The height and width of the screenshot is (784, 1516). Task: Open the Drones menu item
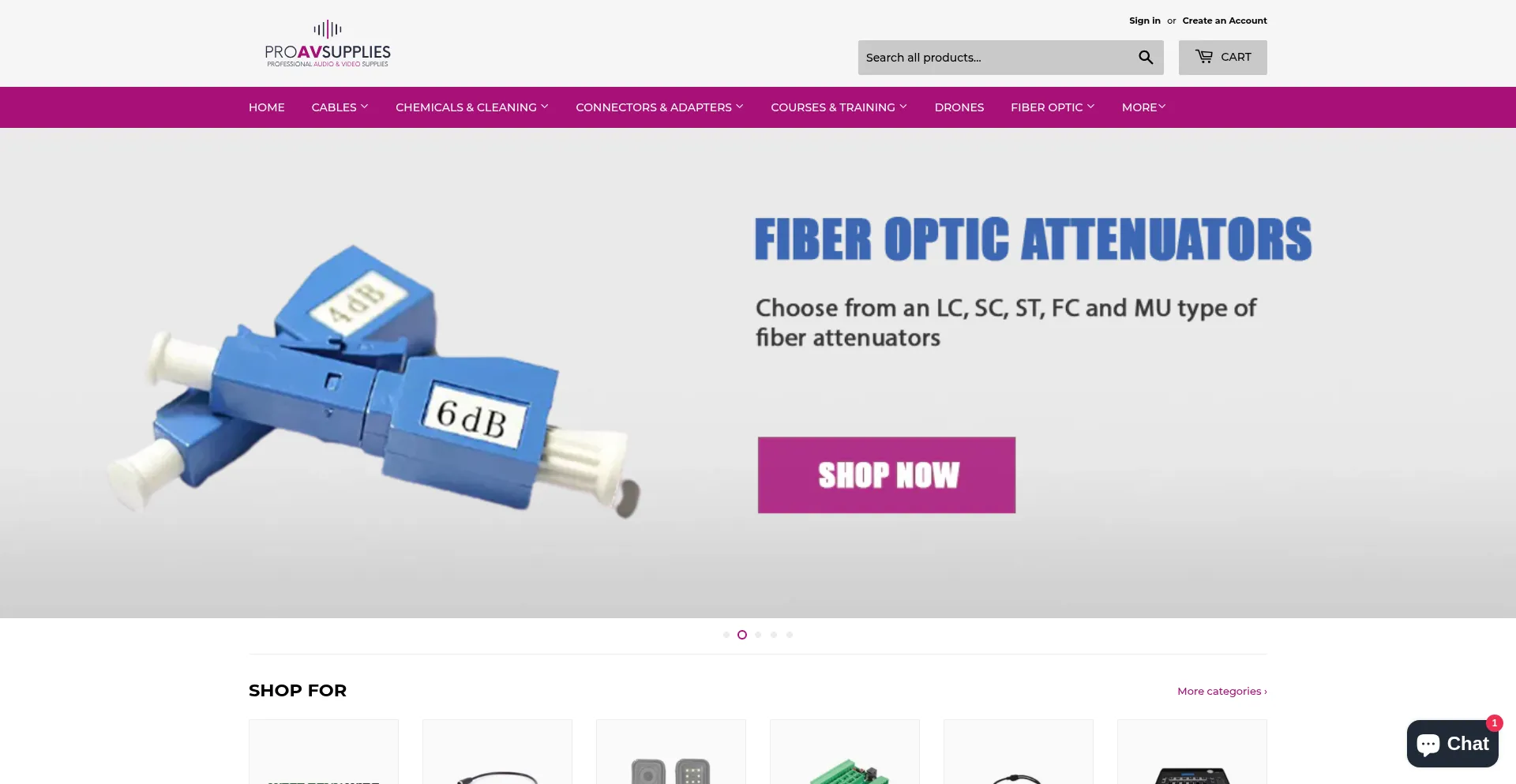pos(959,107)
